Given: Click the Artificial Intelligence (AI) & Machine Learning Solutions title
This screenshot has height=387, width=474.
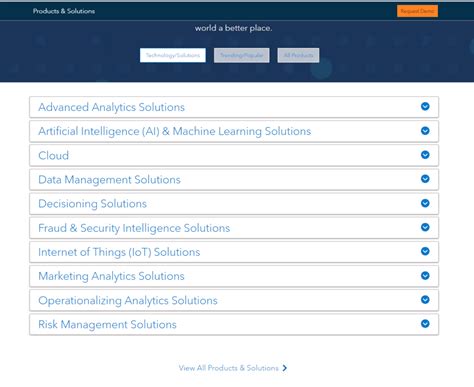Looking at the screenshot, I should [x=175, y=131].
